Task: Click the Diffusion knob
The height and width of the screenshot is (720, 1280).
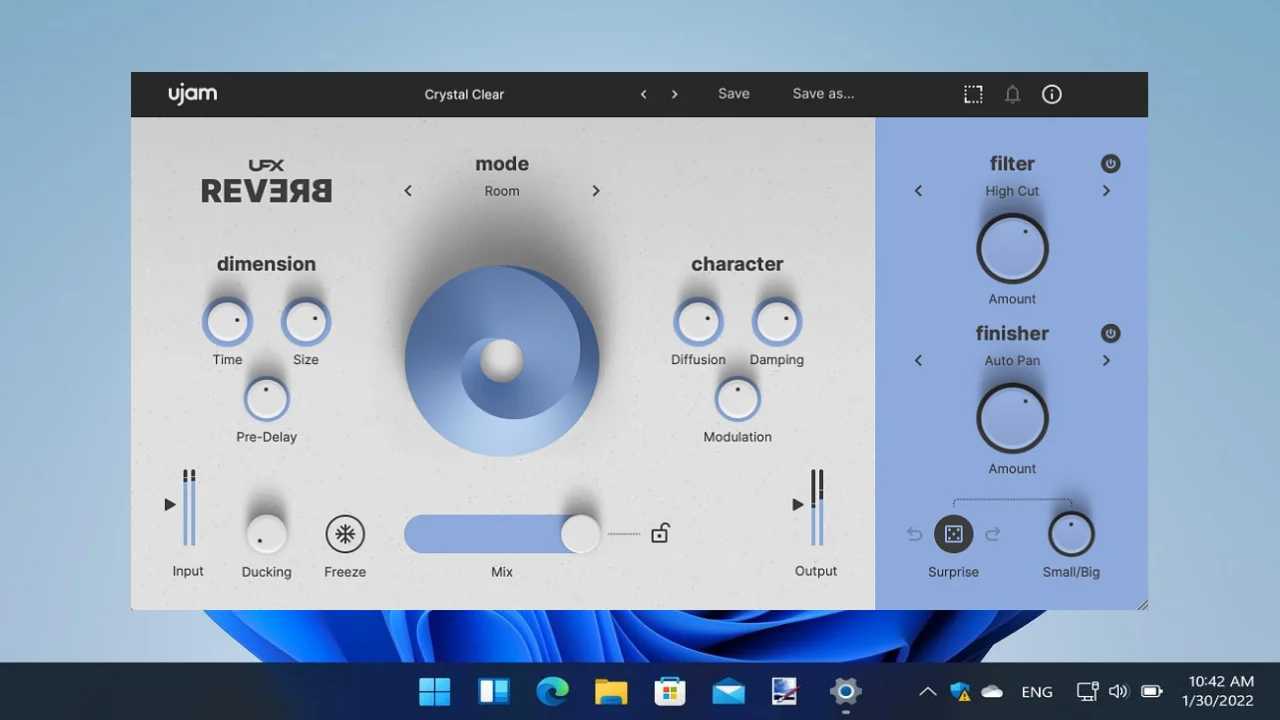Action: click(x=698, y=321)
